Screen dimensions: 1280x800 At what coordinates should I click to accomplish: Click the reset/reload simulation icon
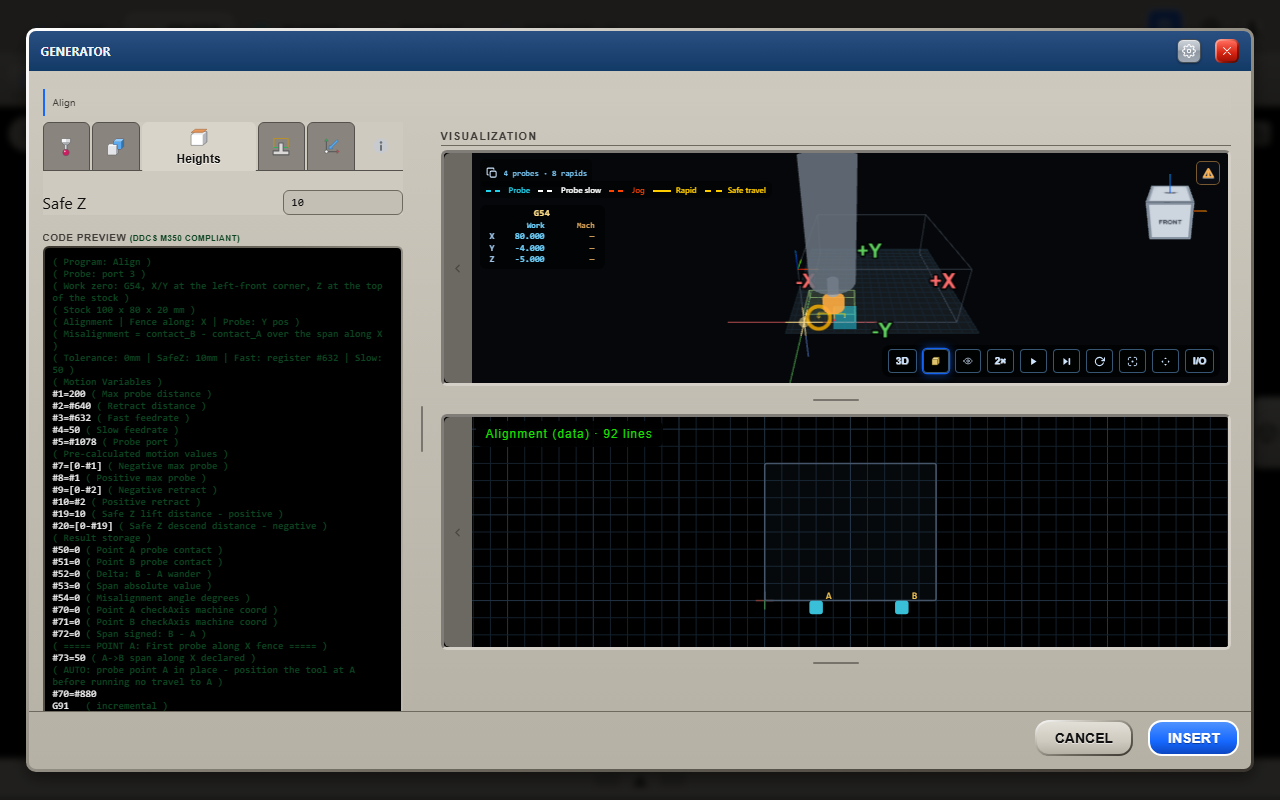[1099, 361]
